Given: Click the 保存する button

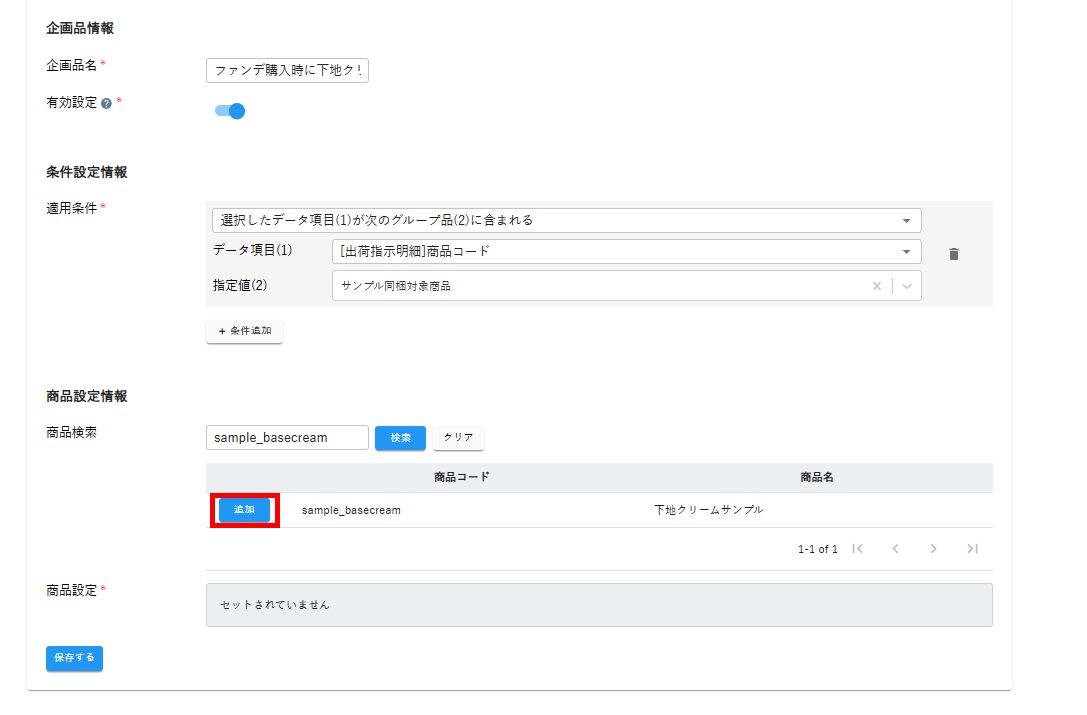Looking at the screenshot, I should click(74, 658).
